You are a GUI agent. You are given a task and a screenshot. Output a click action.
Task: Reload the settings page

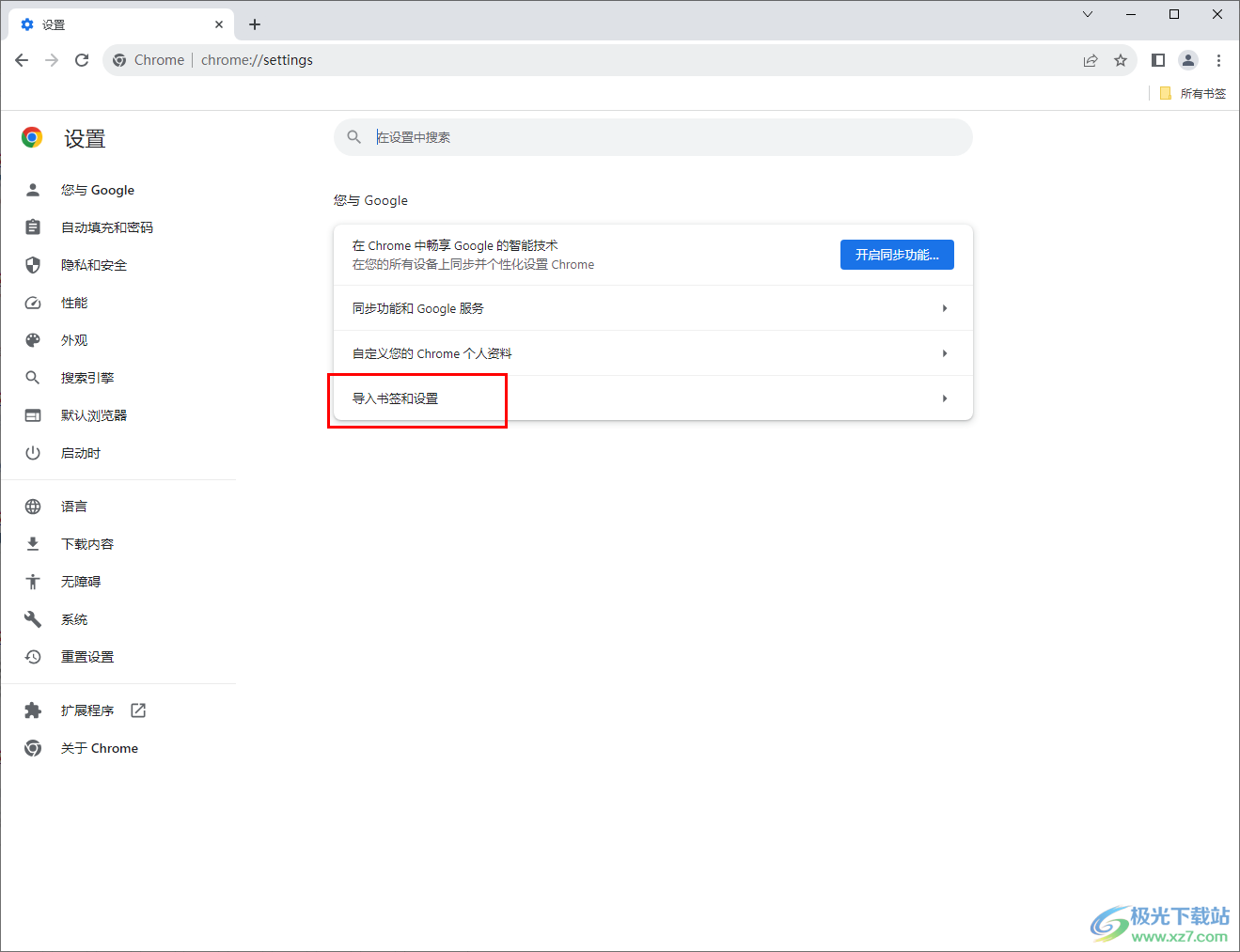pyautogui.click(x=82, y=60)
